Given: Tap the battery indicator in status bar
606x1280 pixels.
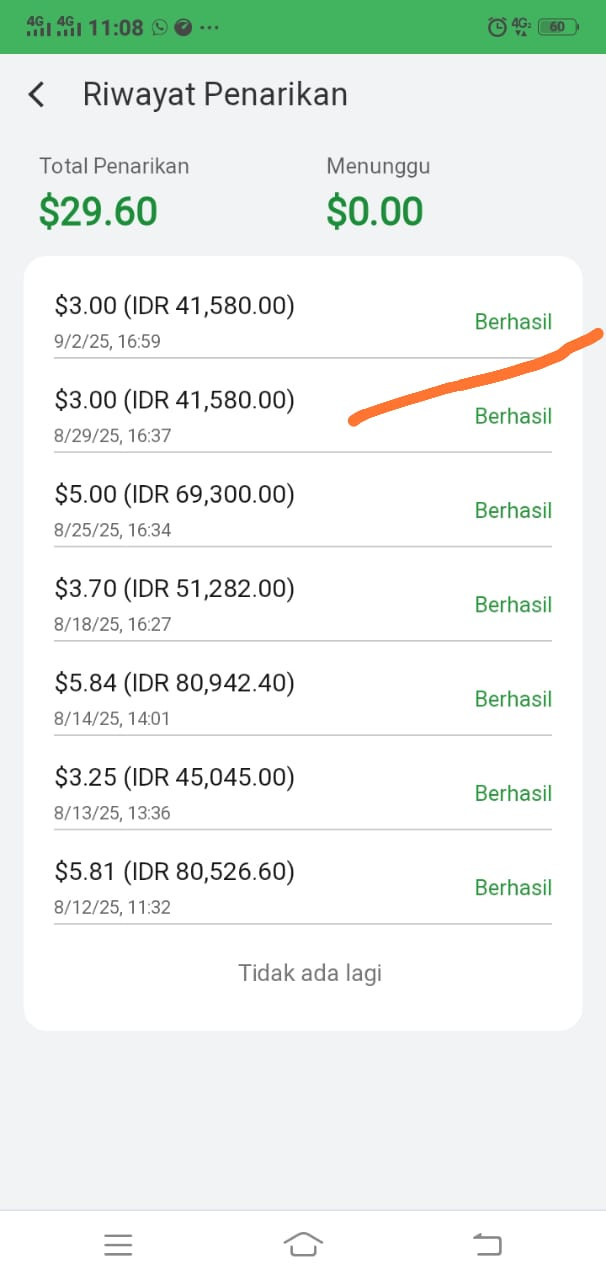Looking at the screenshot, I should click(x=558, y=28).
